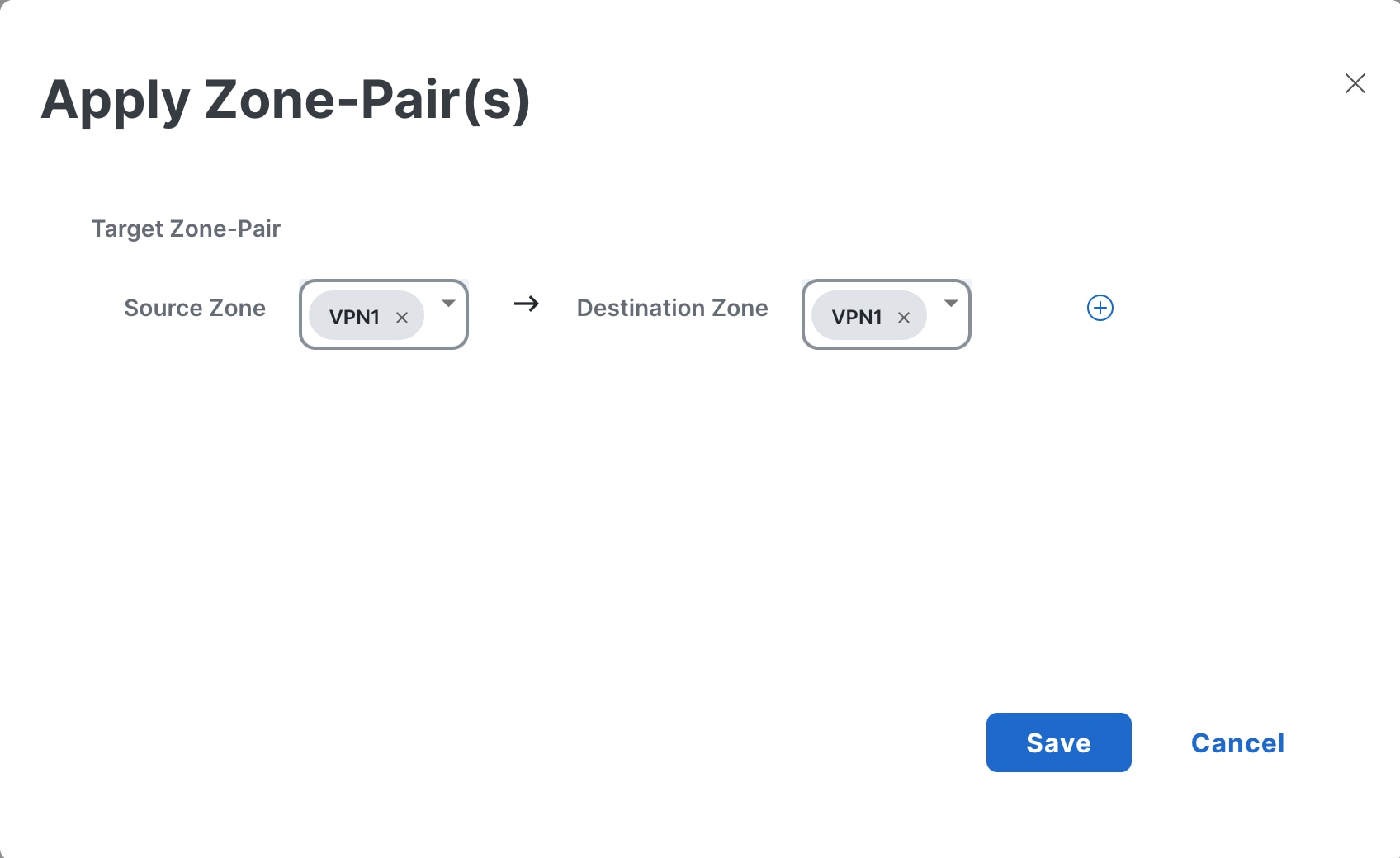Expand the Source Zone dropdown arrow
This screenshot has height=858, width=1400.
[448, 304]
